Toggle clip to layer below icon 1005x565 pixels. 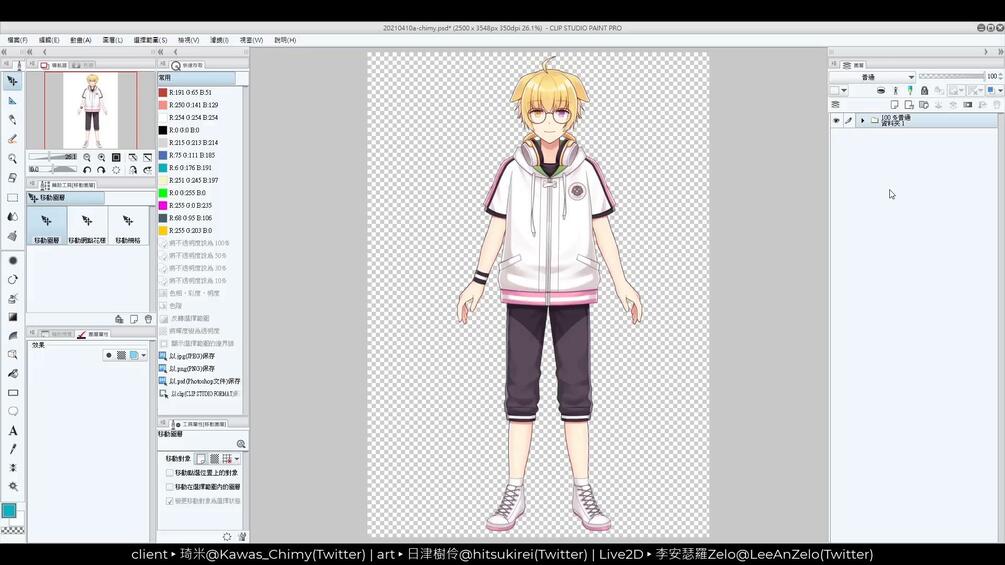(881, 90)
